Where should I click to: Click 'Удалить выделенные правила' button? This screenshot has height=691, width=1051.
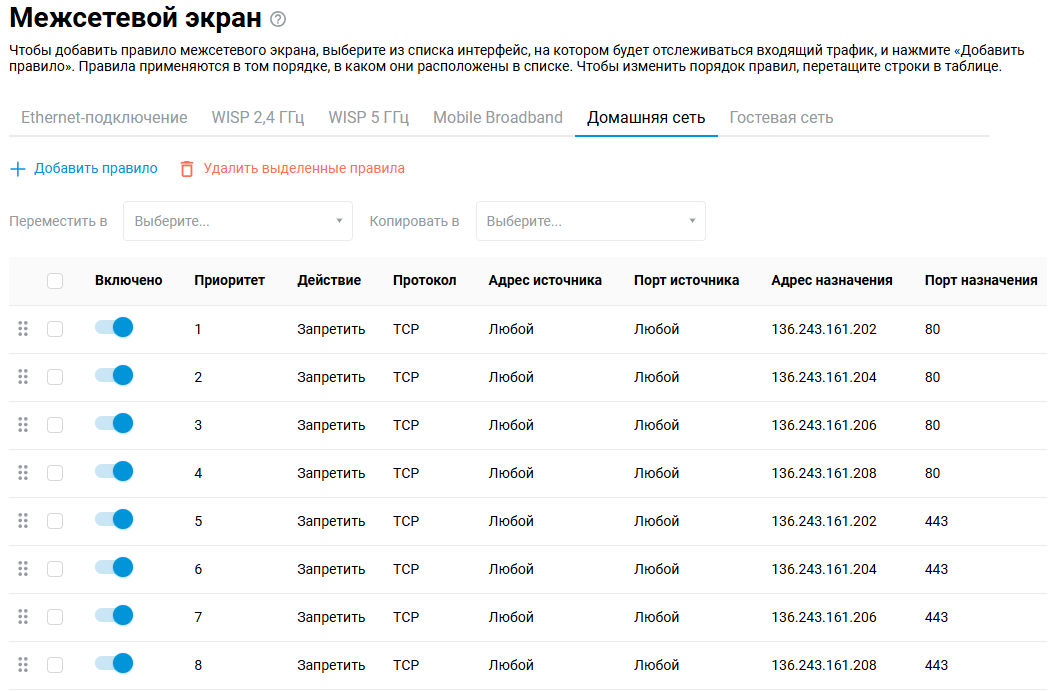tap(304, 169)
